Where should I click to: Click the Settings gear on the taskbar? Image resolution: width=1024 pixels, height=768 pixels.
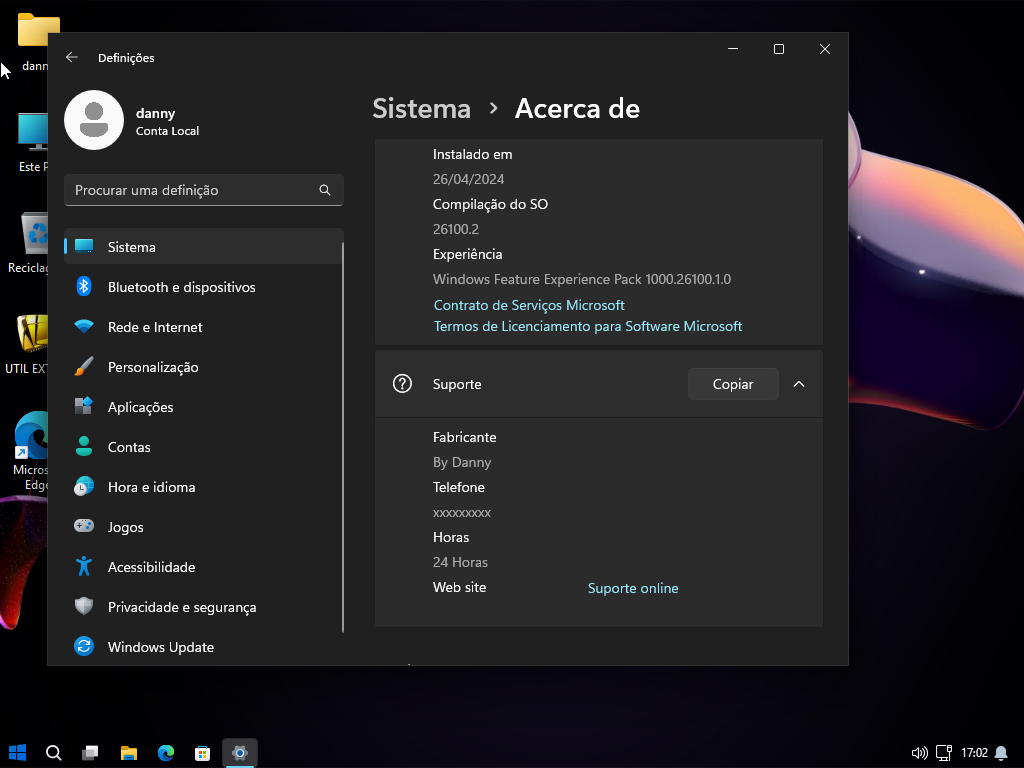click(x=240, y=753)
